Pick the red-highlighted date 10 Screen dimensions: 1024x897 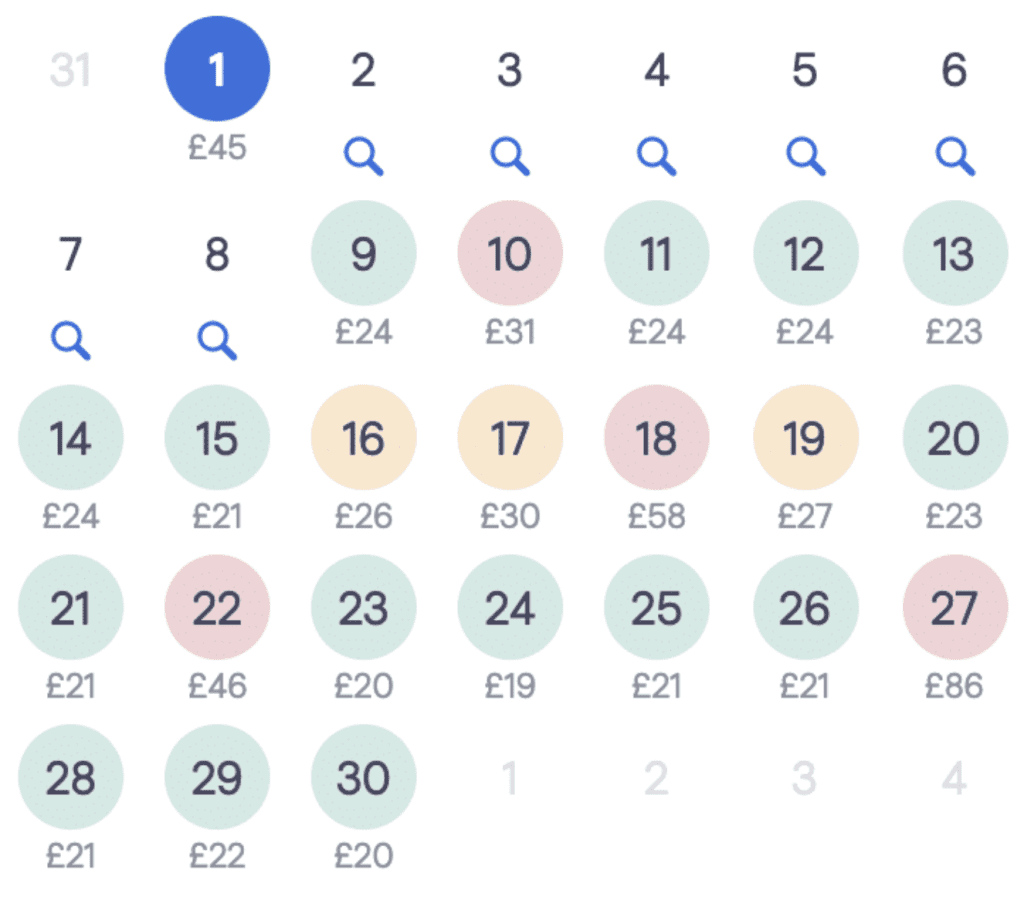(x=510, y=253)
